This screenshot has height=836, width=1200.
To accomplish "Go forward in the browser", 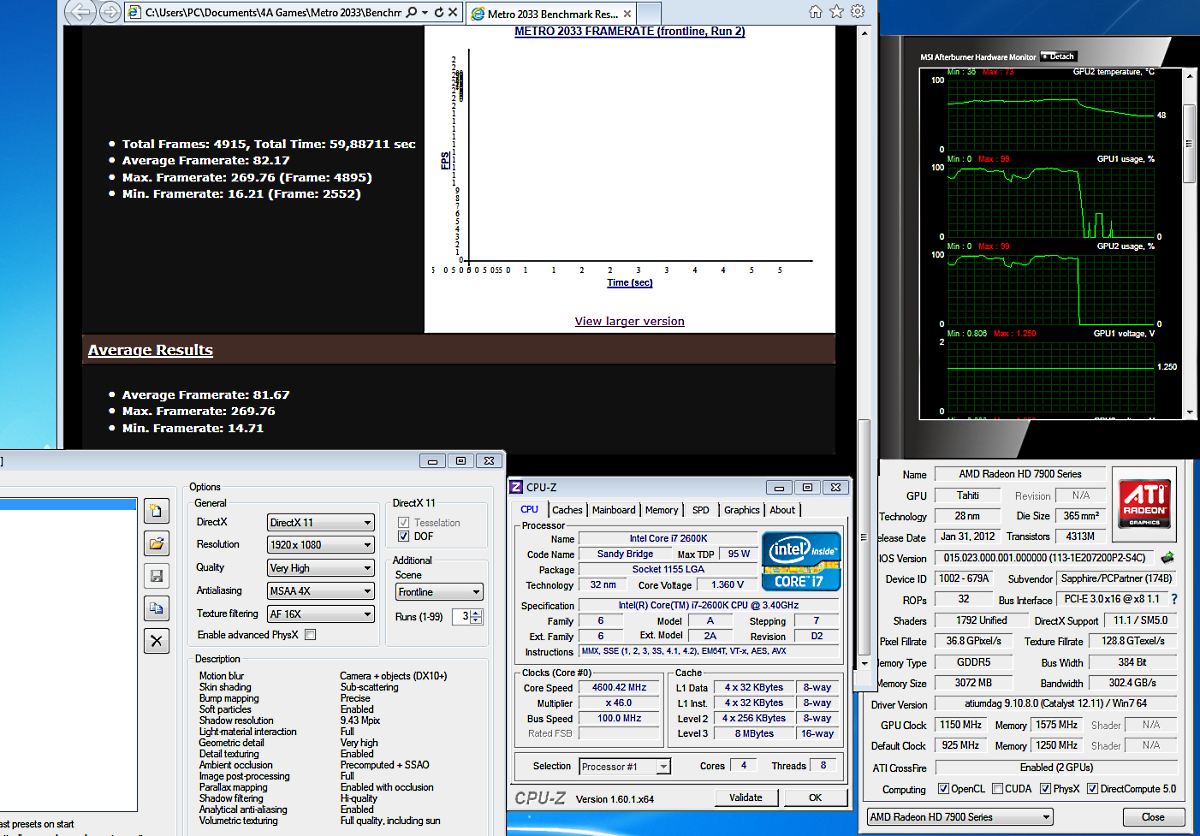I will 109,12.
